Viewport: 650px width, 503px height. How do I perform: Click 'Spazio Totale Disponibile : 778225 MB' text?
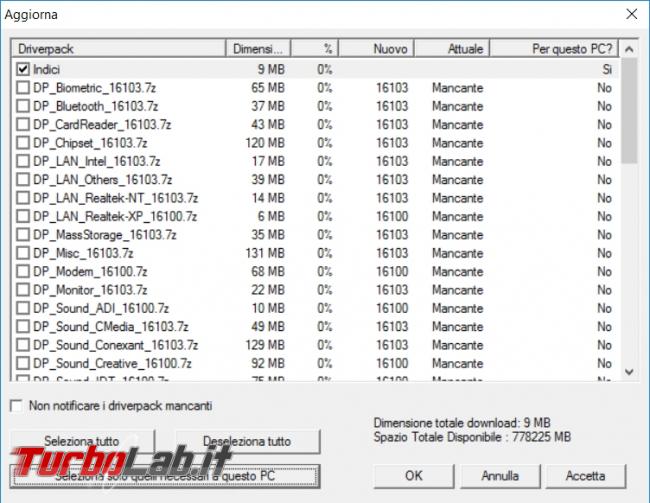472,437
